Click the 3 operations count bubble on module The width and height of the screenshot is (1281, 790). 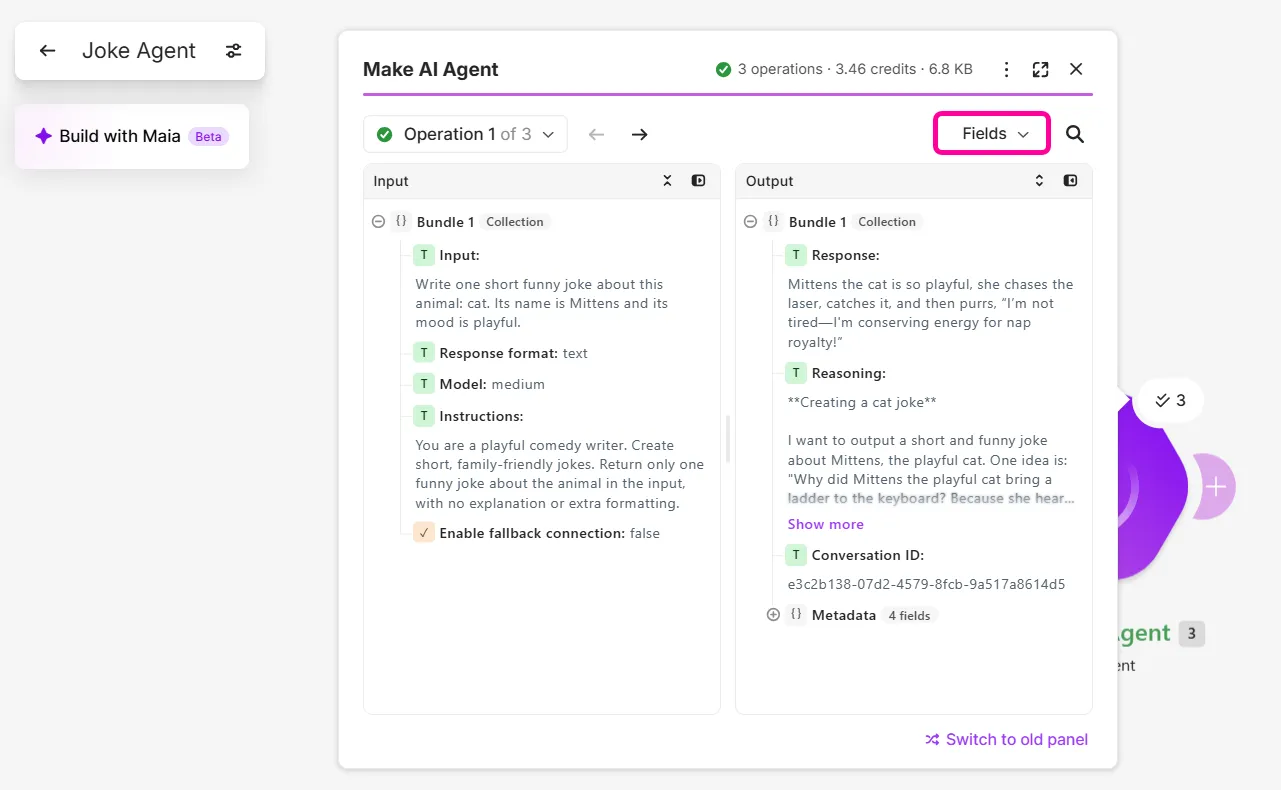tap(1170, 400)
